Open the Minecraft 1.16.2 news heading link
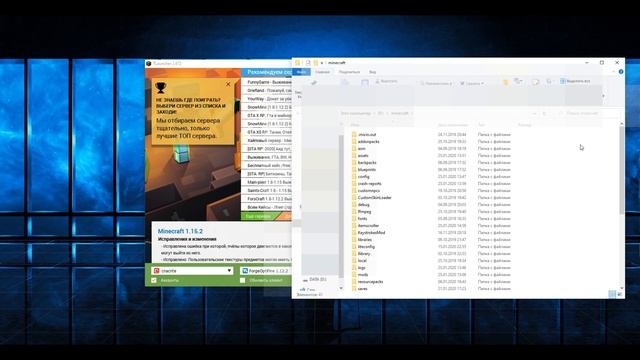The height and width of the screenshot is (360, 640). tap(180, 231)
